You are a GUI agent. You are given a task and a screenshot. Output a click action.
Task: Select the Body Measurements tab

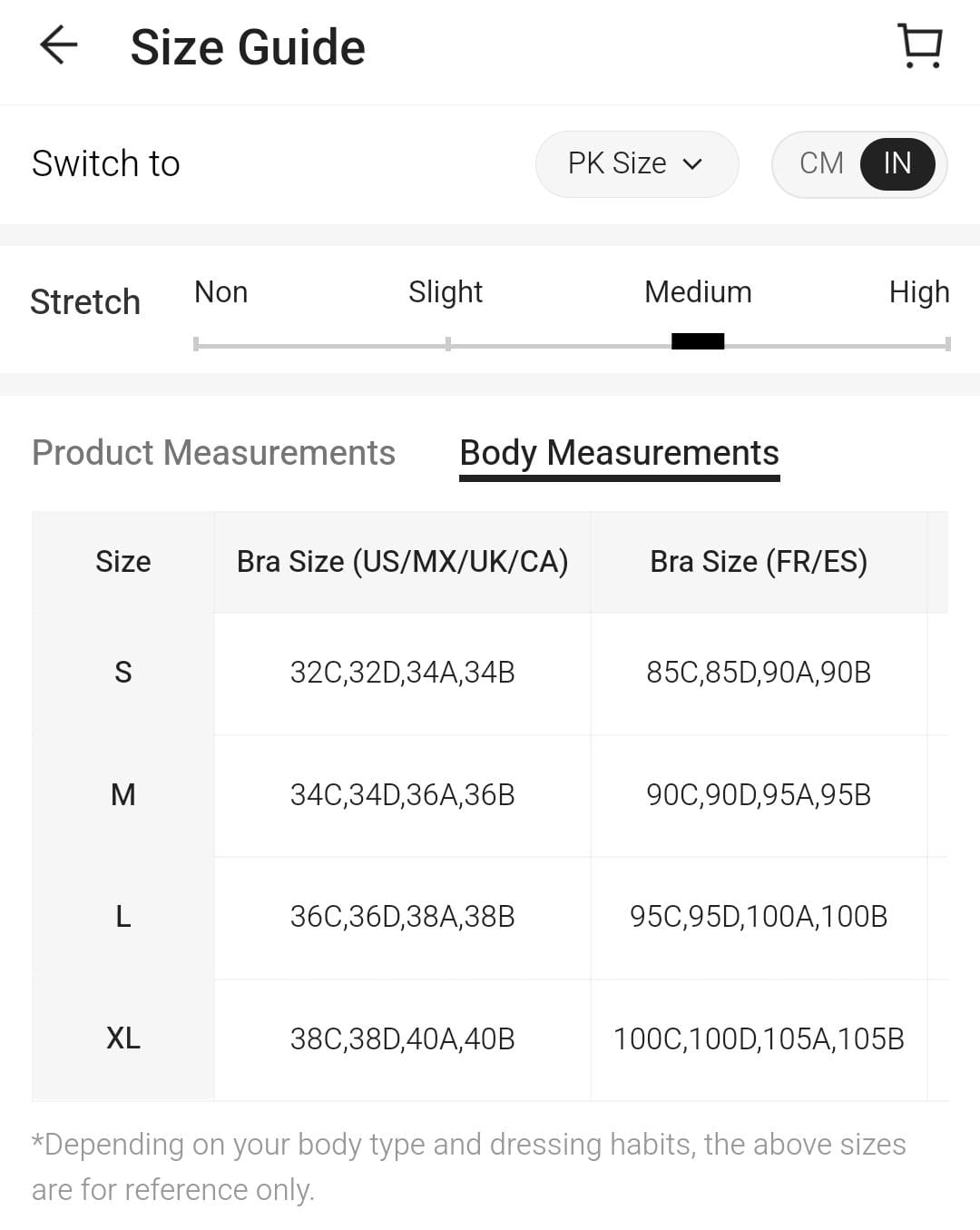pyautogui.click(x=619, y=452)
